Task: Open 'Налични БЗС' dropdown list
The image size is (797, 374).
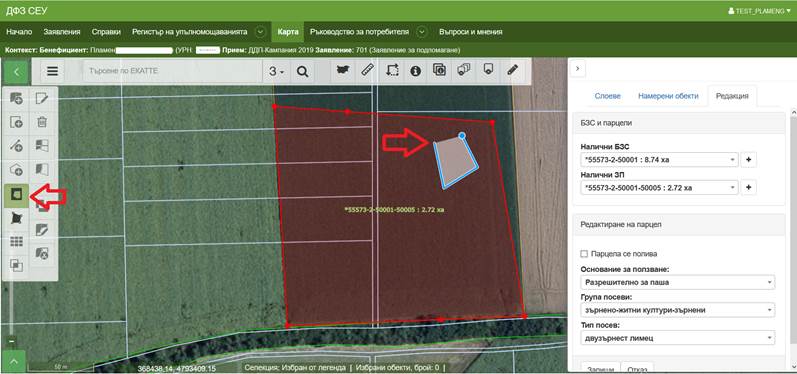Action: click(659, 160)
